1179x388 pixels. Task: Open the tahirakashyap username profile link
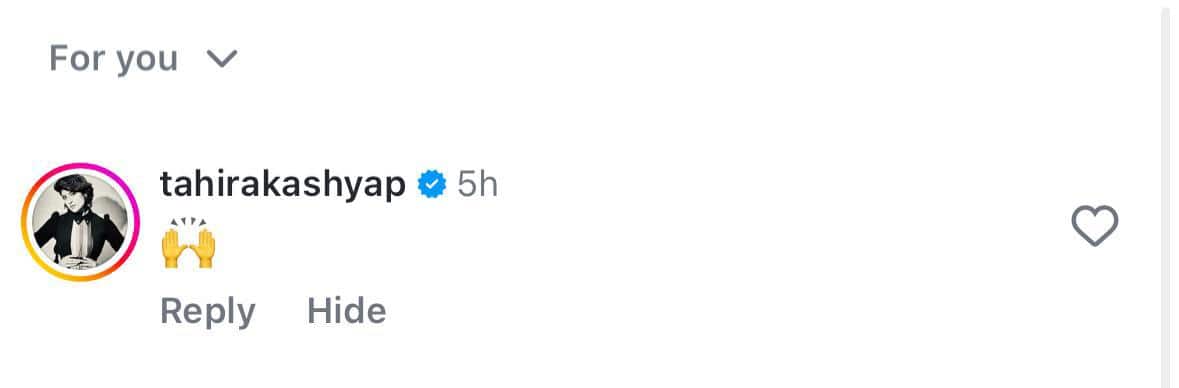pos(283,185)
